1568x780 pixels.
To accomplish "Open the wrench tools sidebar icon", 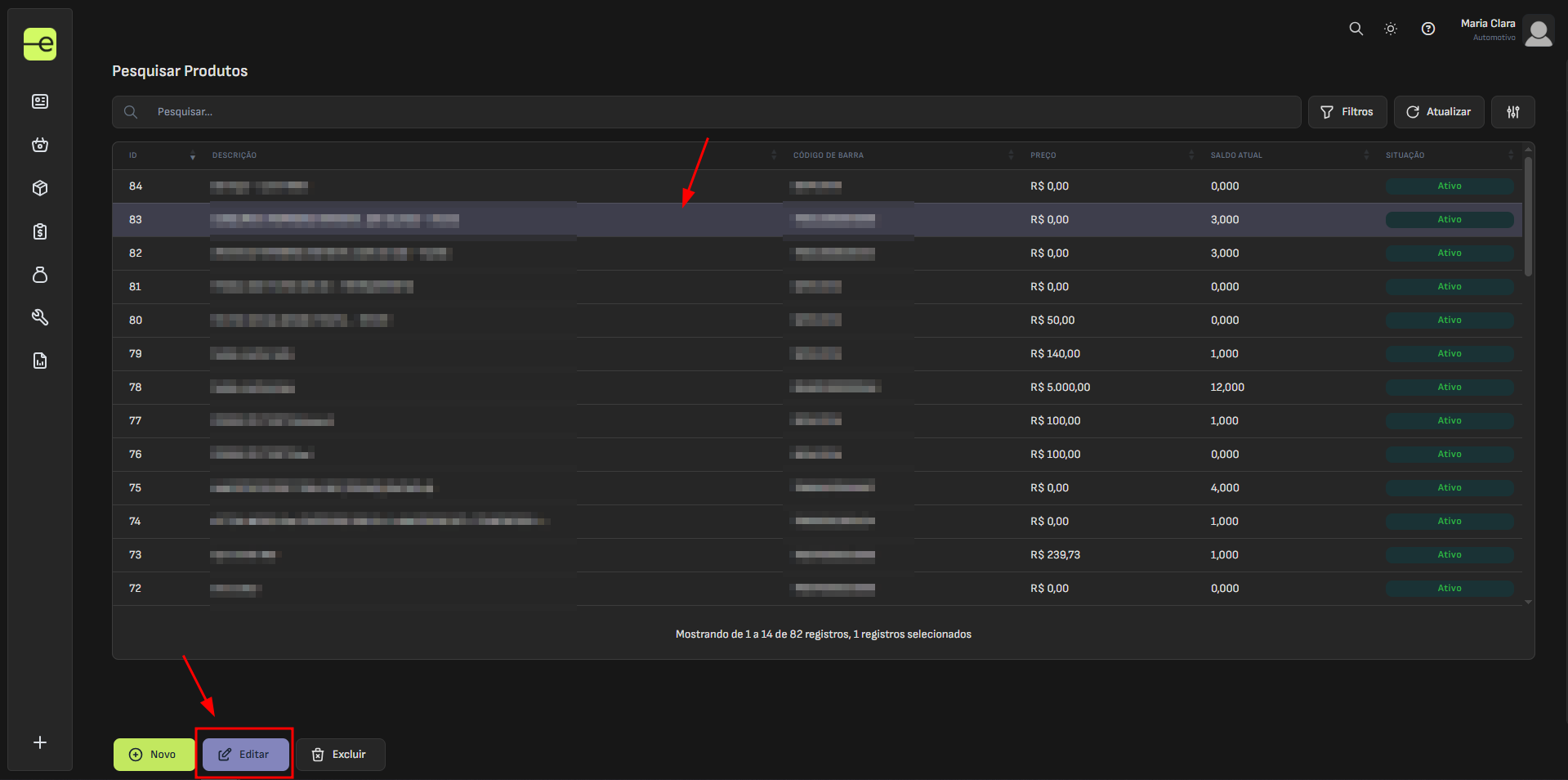I will [40, 317].
